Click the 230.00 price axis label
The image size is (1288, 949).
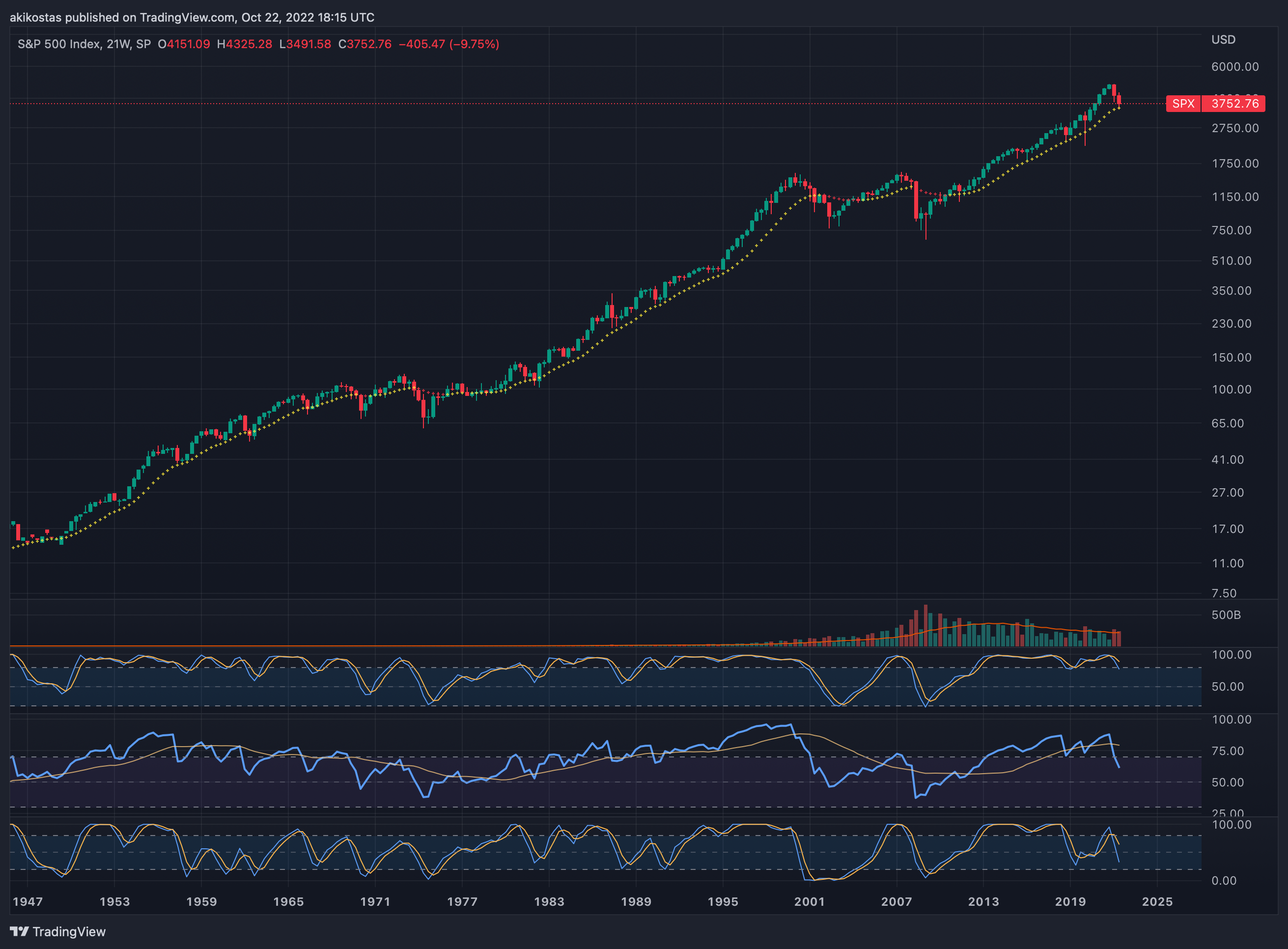click(x=1231, y=323)
